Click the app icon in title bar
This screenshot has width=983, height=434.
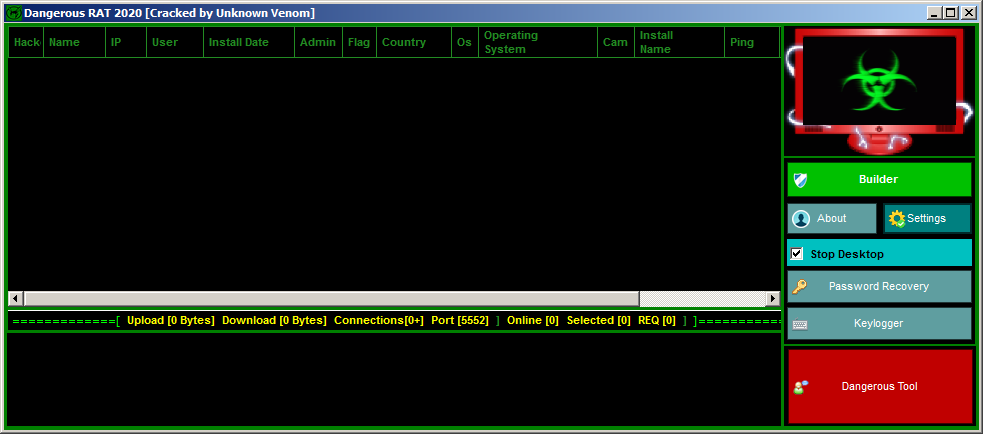(13, 13)
